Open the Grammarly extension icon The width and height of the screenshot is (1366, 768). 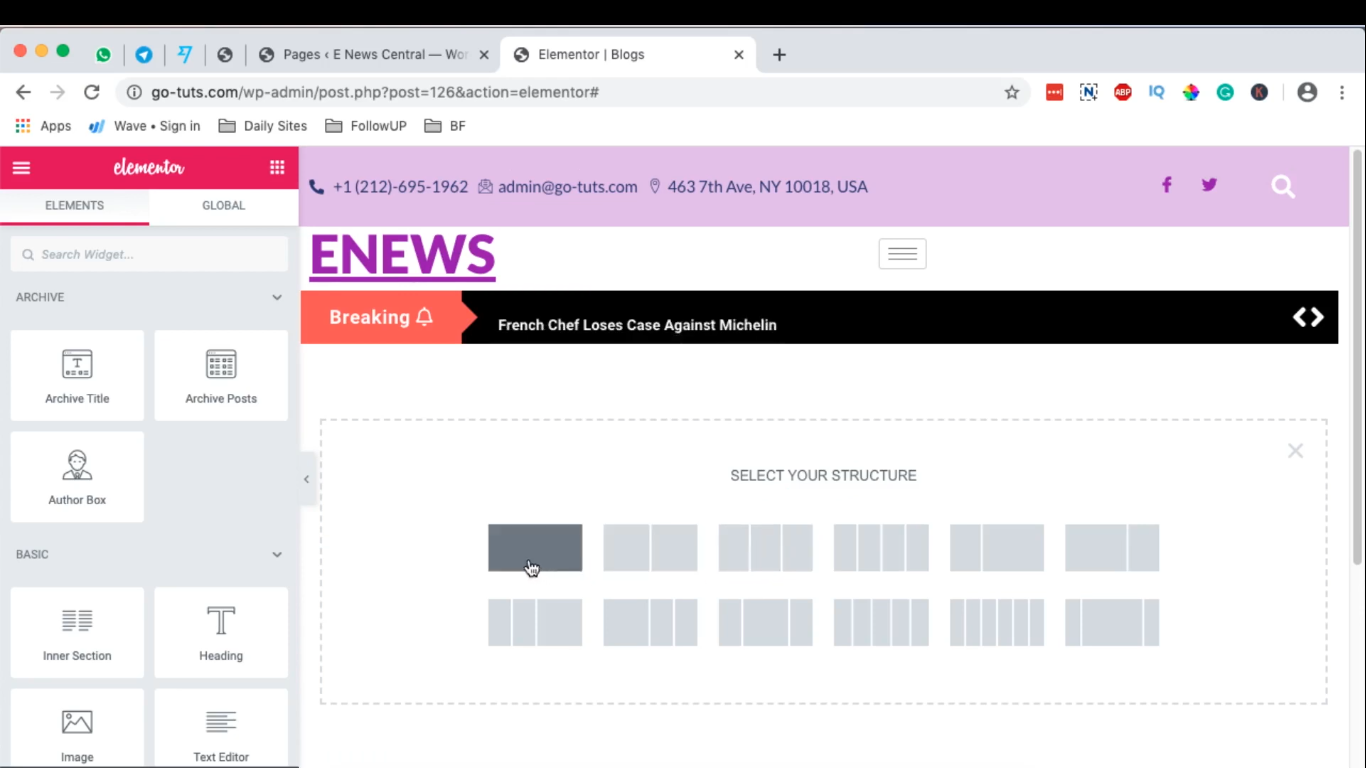pyautogui.click(x=1225, y=92)
